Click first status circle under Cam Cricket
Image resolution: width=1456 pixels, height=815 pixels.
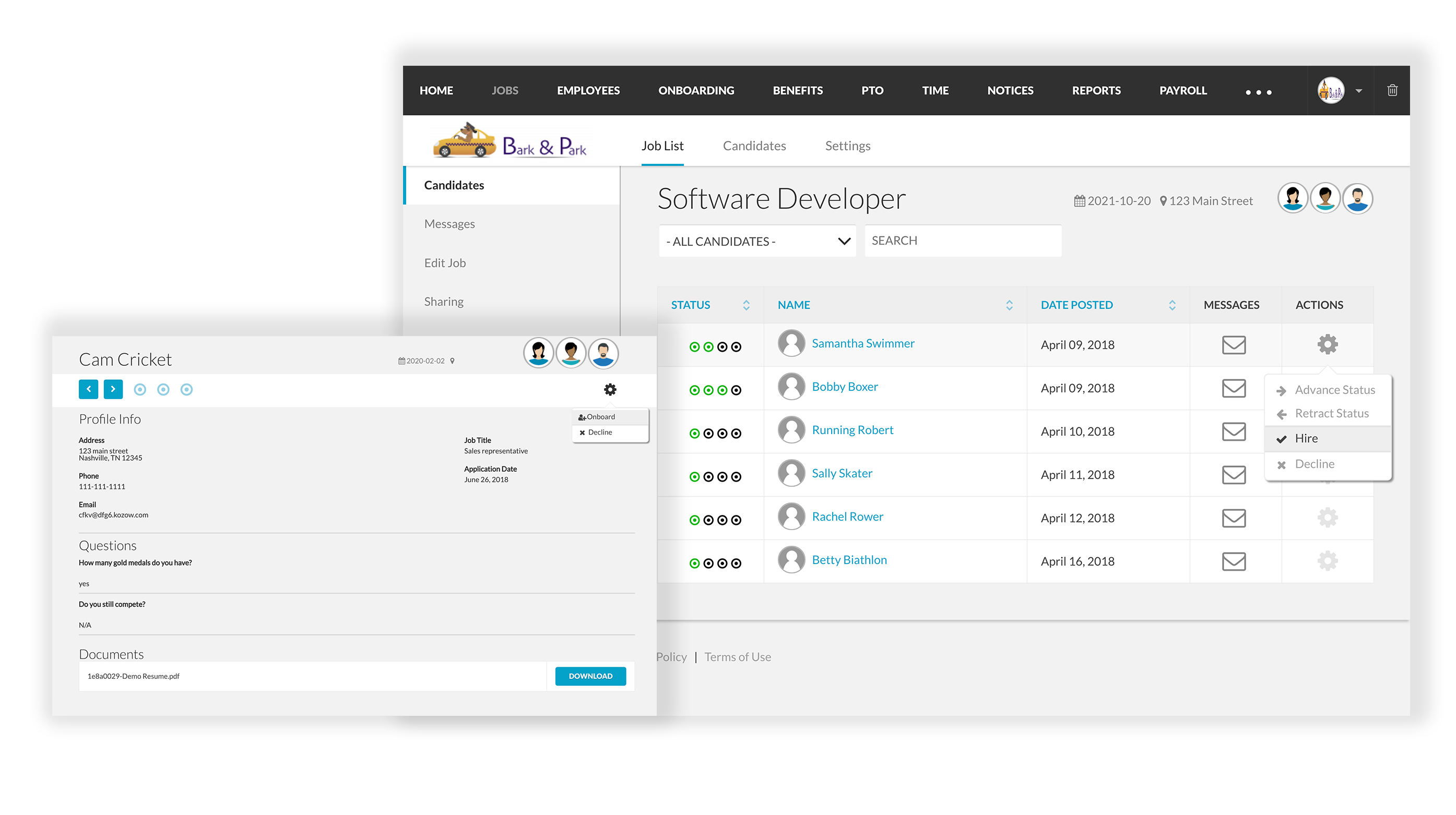[x=139, y=389]
